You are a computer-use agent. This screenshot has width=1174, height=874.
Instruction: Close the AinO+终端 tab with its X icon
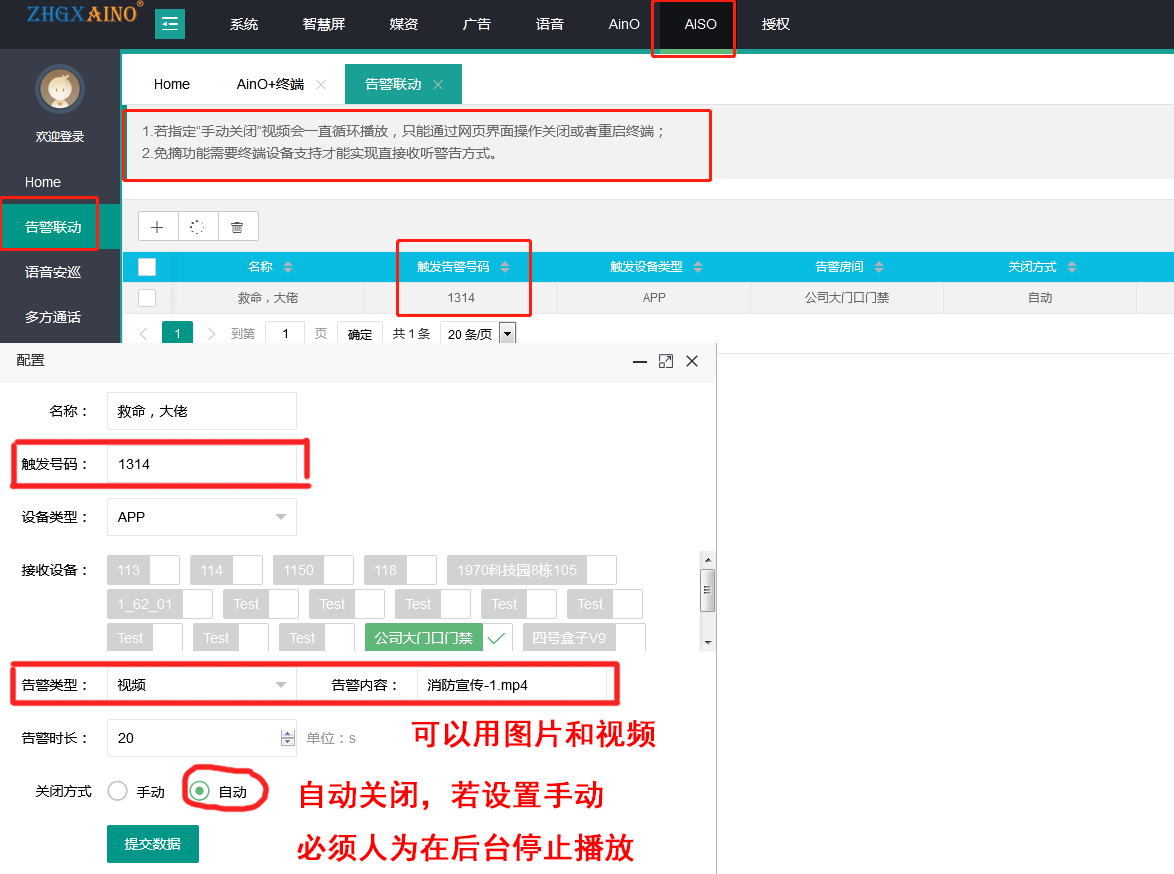pos(321,85)
